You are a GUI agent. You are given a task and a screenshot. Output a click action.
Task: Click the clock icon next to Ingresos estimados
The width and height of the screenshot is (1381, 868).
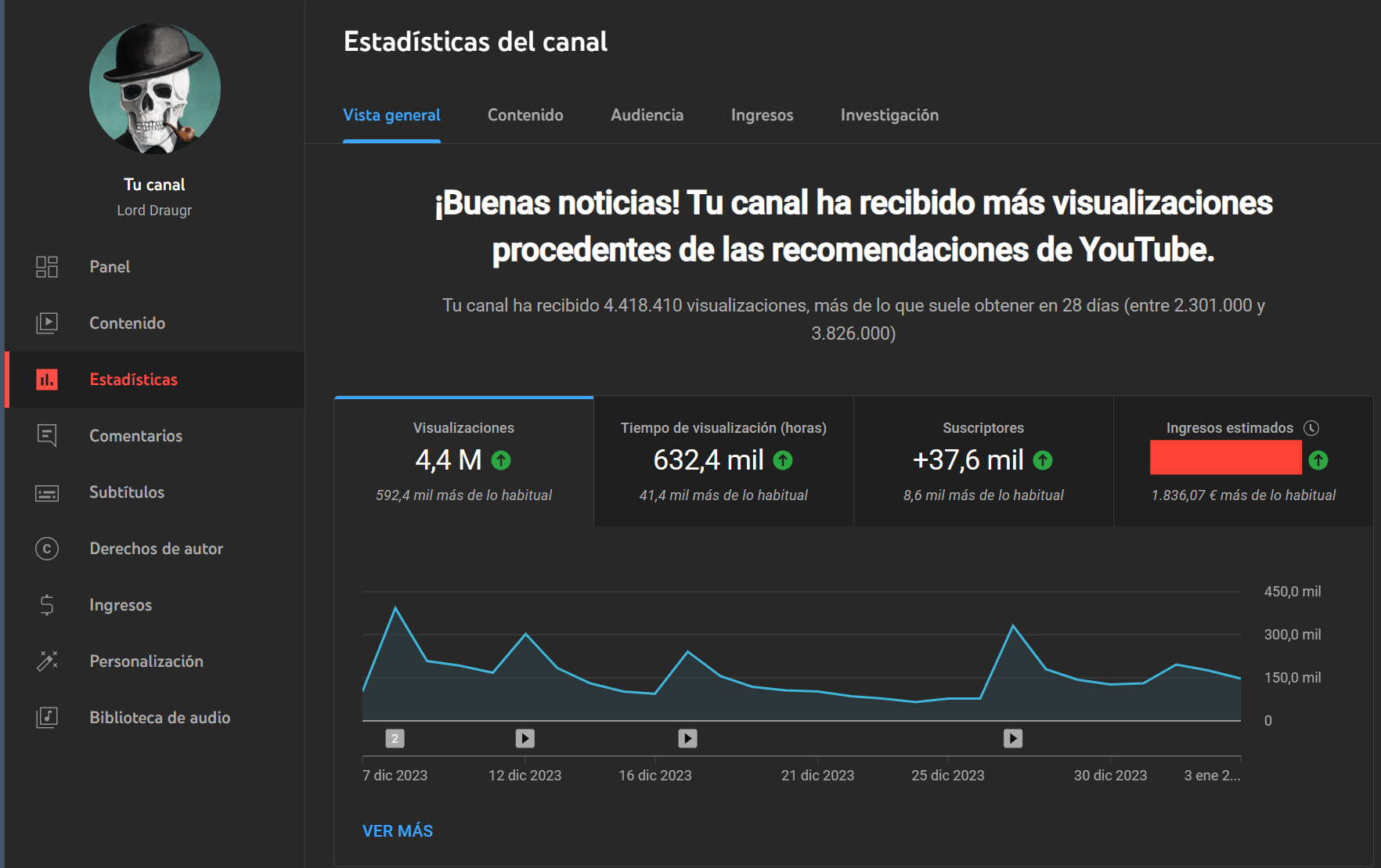click(1313, 428)
